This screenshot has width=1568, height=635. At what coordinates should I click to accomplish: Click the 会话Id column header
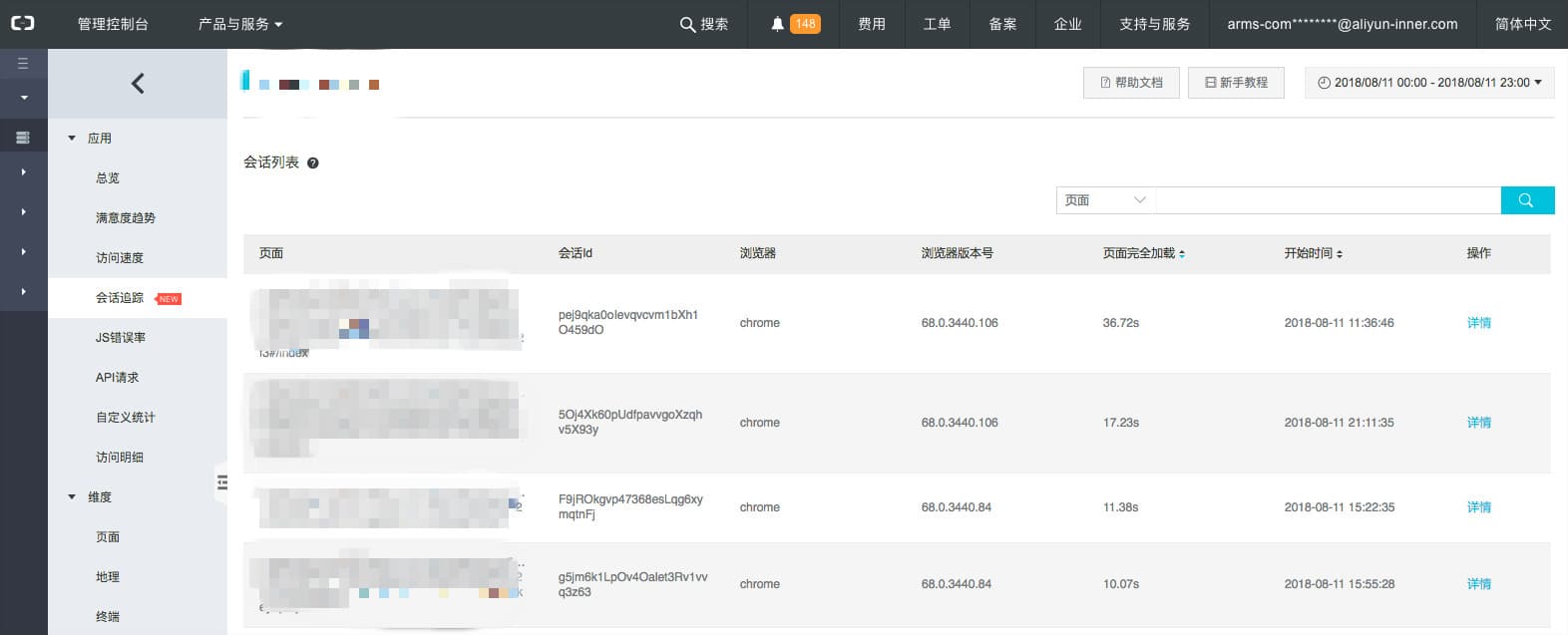tap(576, 253)
